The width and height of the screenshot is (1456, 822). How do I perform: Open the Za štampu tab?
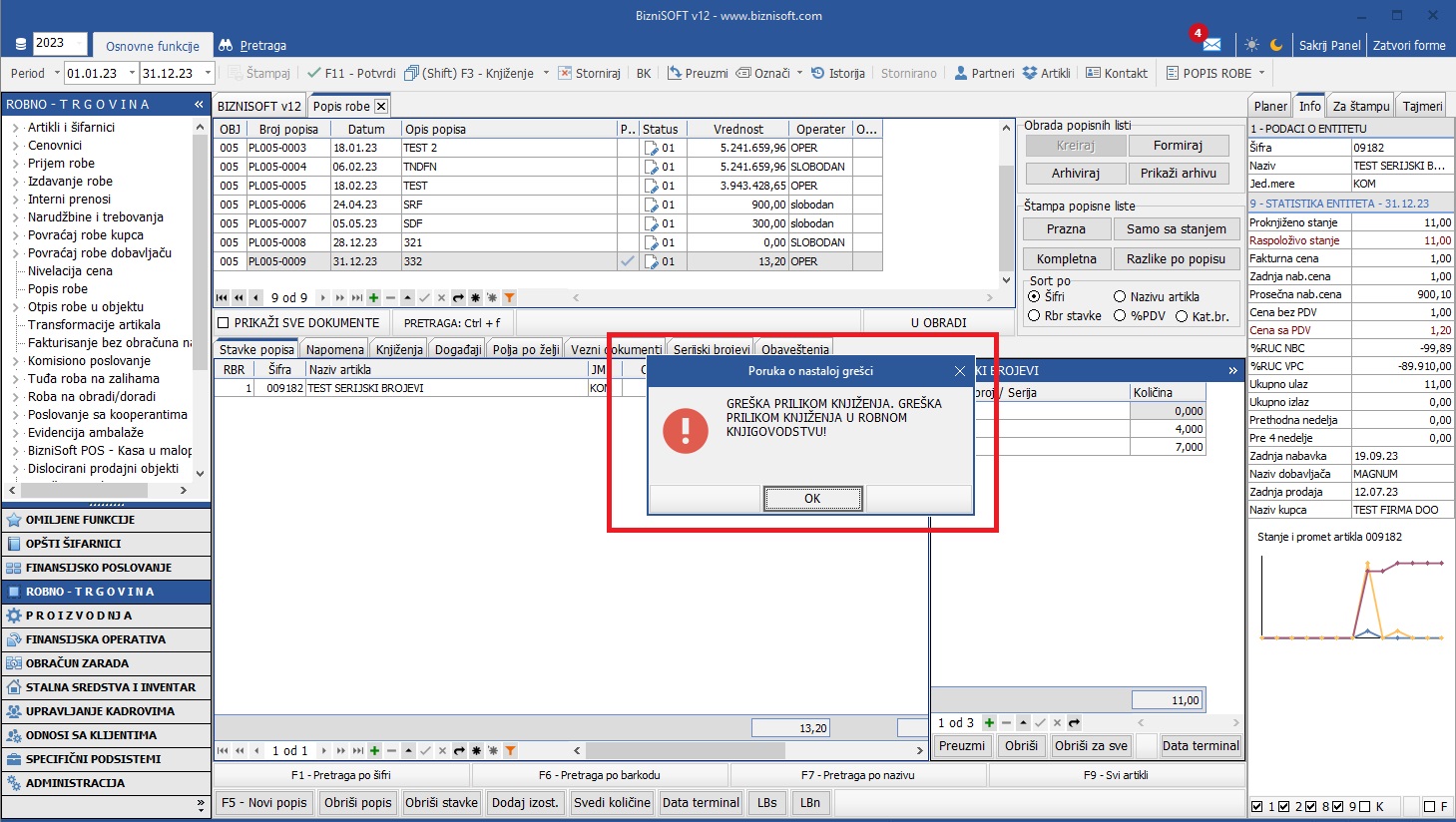pos(1360,106)
